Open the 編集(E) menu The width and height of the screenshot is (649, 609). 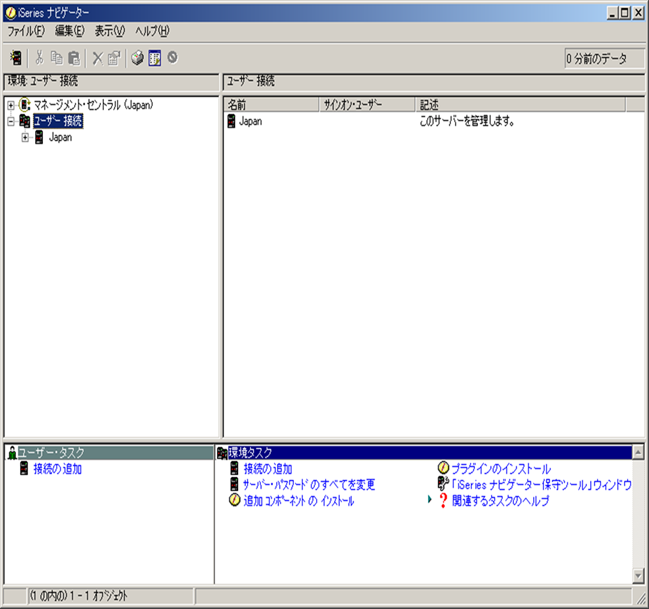pos(70,31)
